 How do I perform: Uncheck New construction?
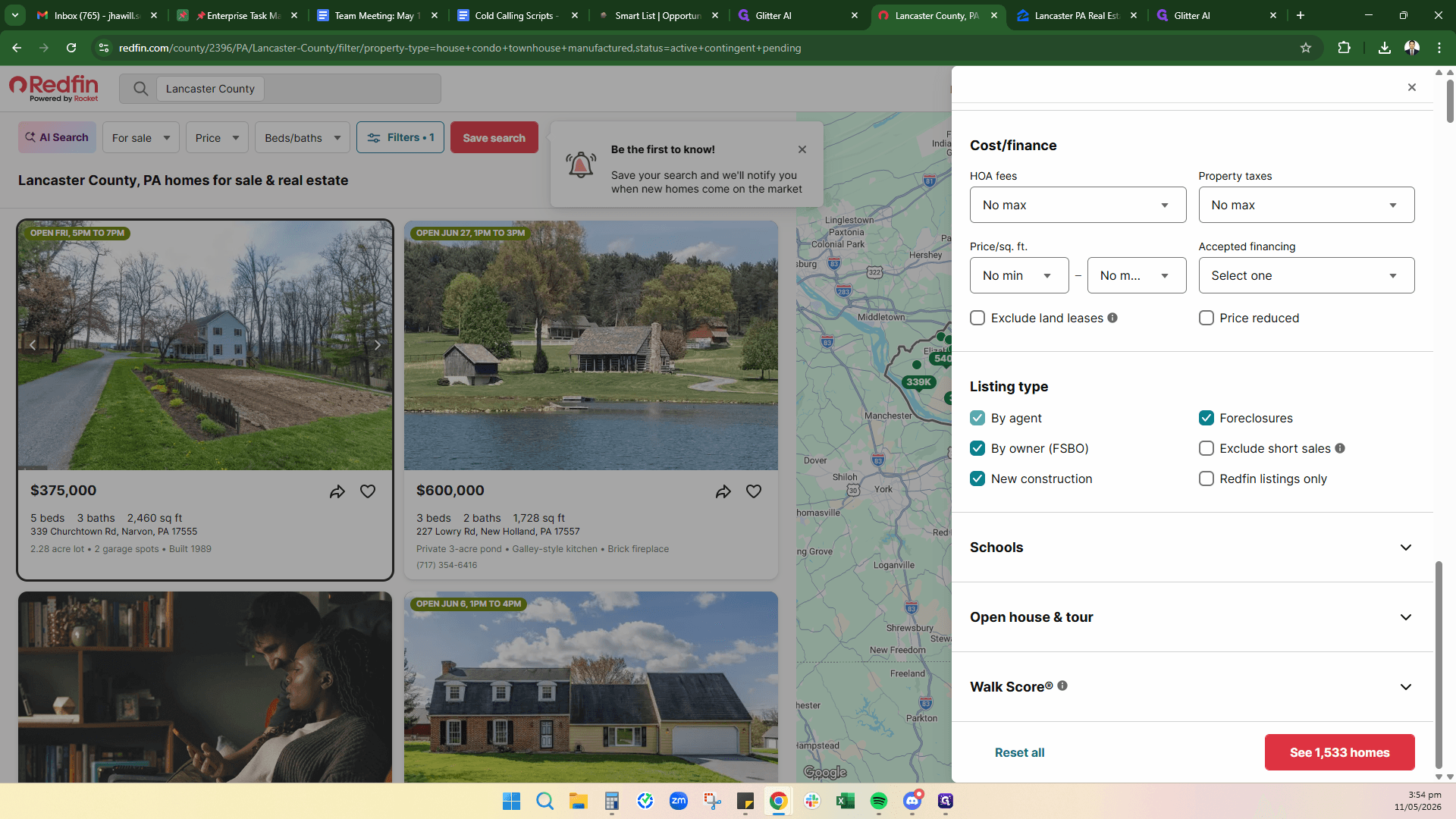pyautogui.click(x=977, y=479)
